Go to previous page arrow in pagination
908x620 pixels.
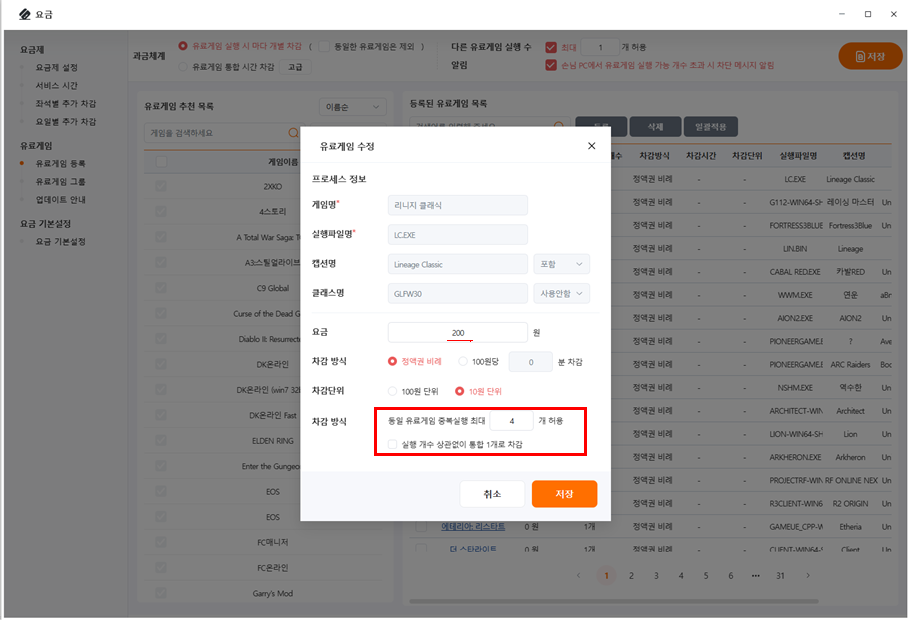[x=580, y=575]
